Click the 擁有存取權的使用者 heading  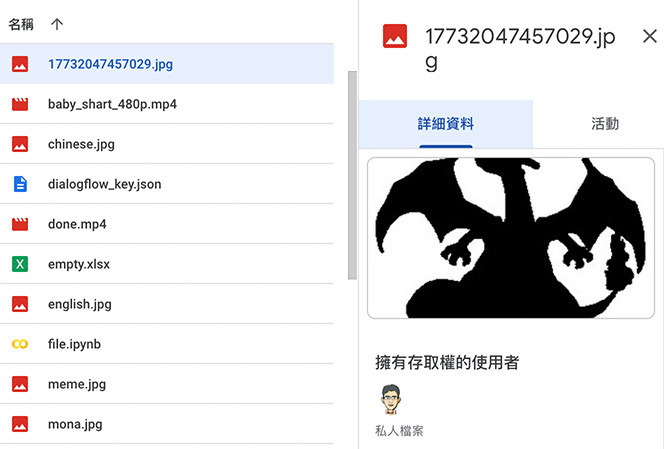447,363
